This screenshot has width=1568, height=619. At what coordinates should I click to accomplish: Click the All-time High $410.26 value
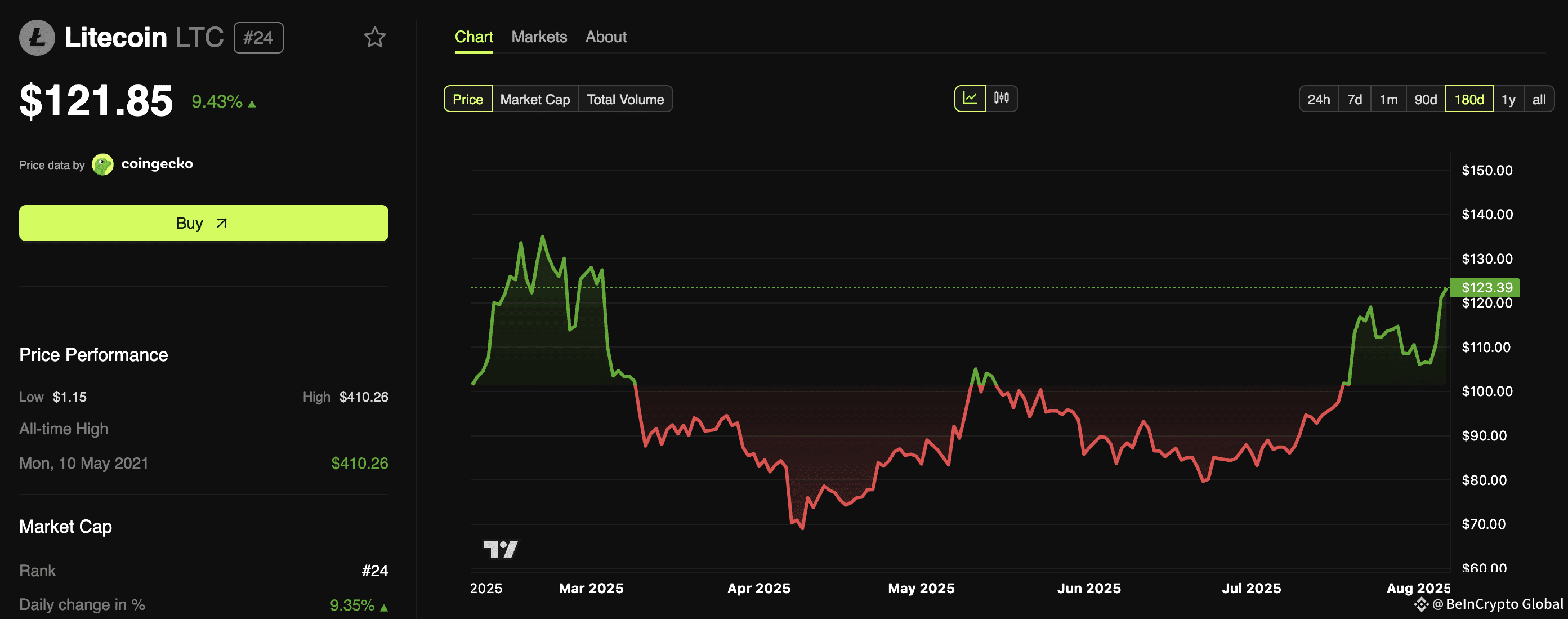[x=359, y=463]
